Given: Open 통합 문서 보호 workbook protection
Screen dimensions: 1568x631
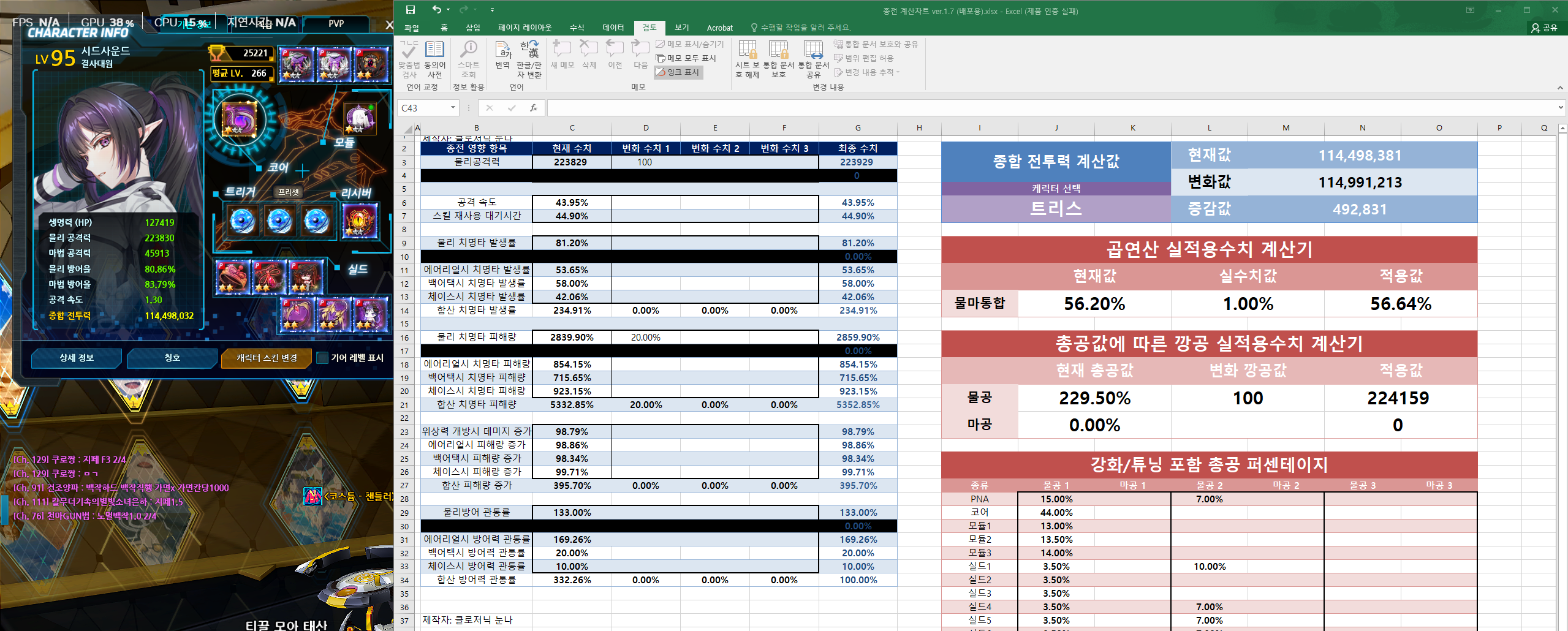Looking at the screenshot, I should coord(778,59).
